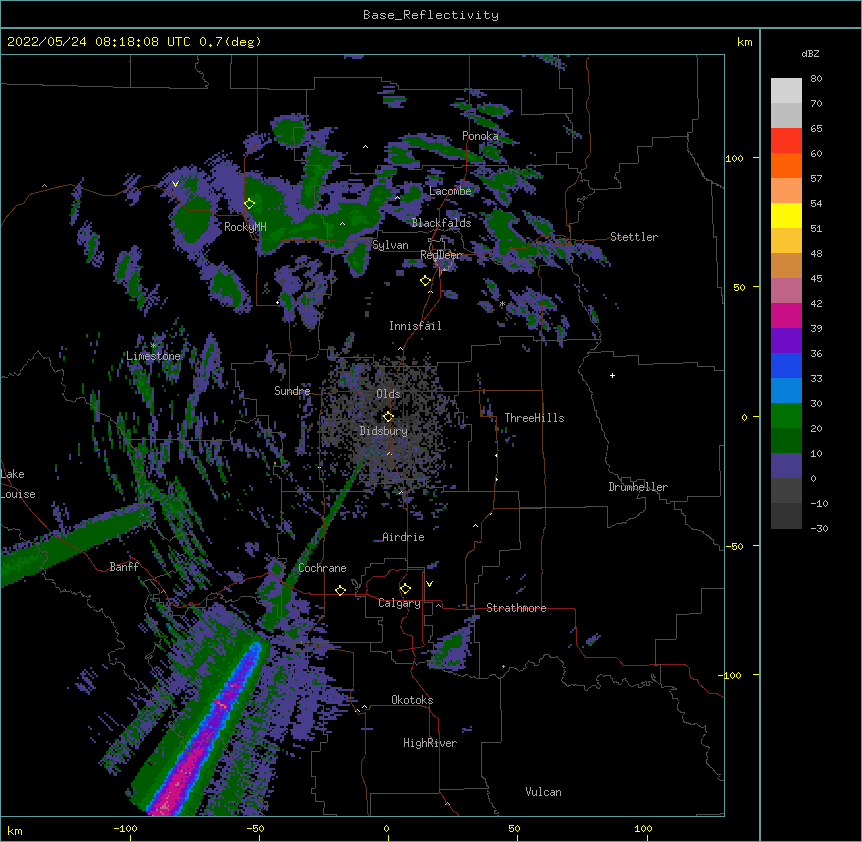Click the 100 tick on right axis

[734, 158]
